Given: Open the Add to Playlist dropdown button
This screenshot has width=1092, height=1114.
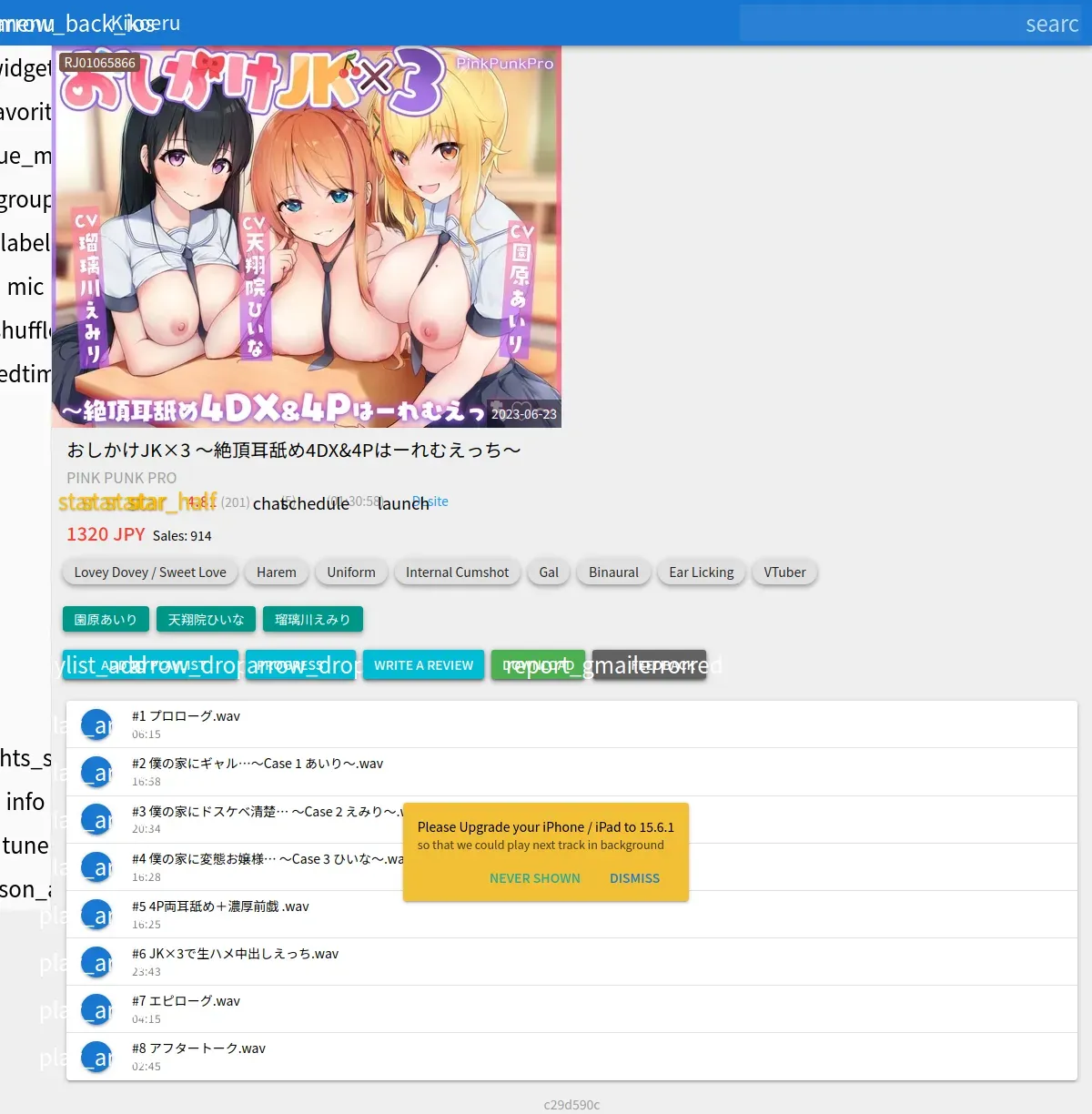Looking at the screenshot, I should (150, 665).
